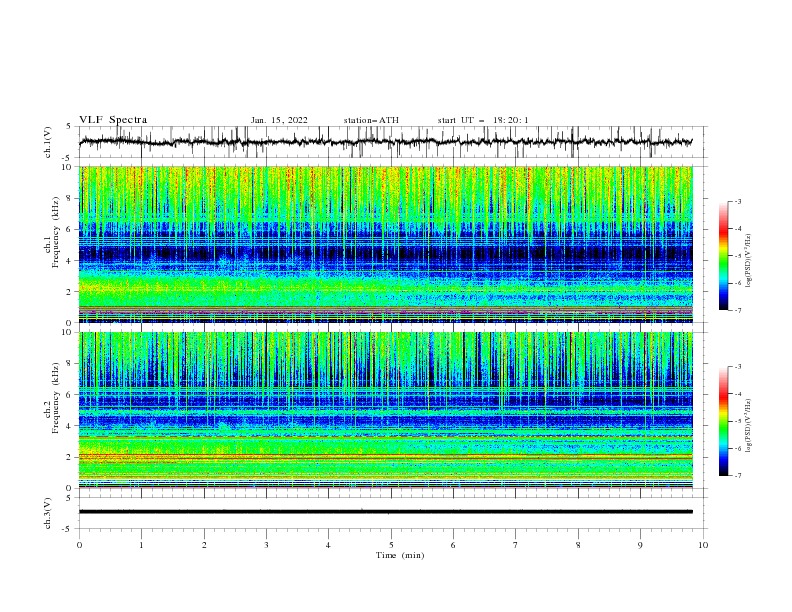Image resolution: width=792 pixels, height=612 pixels.
Task: Click the ch.1 'Frequency (kHz)' axis label
Action: point(55,232)
